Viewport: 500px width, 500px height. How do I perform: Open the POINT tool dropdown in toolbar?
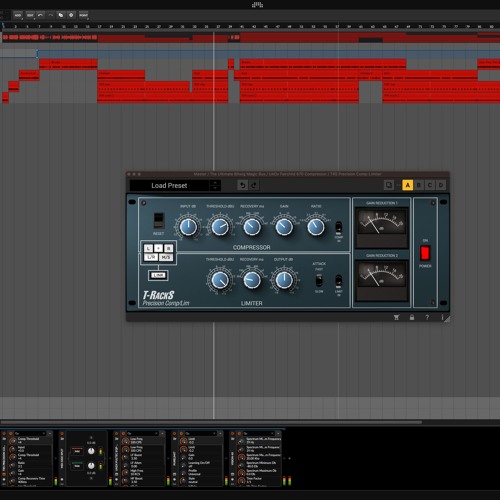(83, 15)
